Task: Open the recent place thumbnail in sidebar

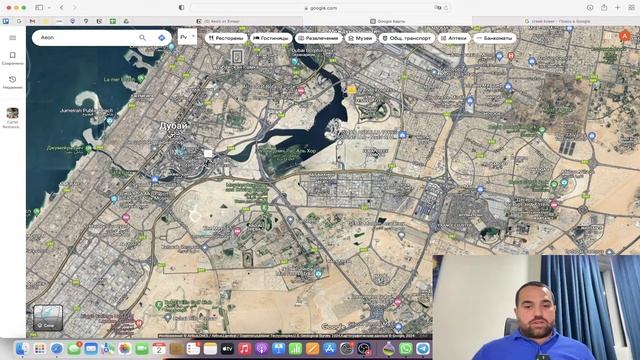Action: click(13, 113)
